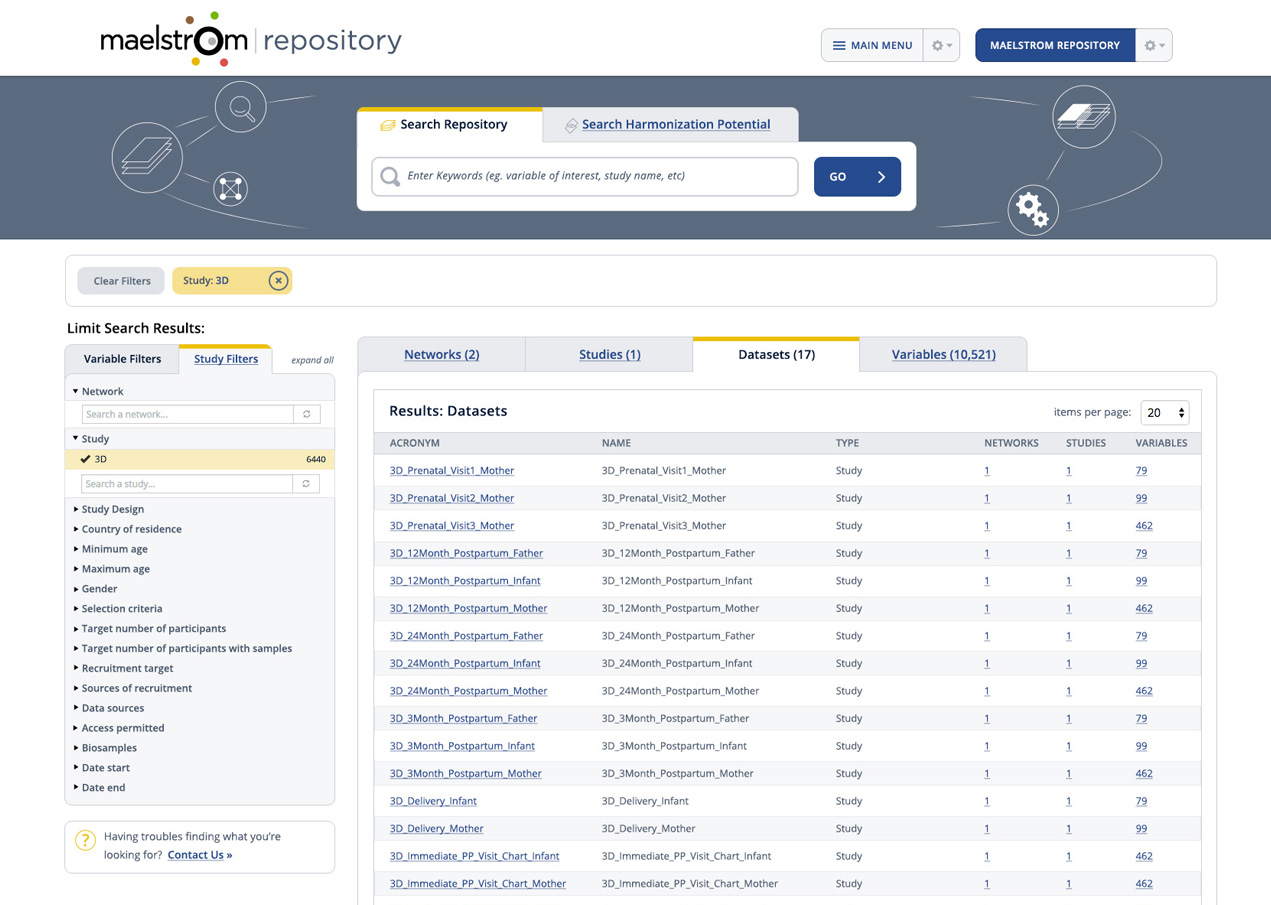Click the question mark help icon
Image resolution: width=1271 pixels, height=905 pixels.
85,841
